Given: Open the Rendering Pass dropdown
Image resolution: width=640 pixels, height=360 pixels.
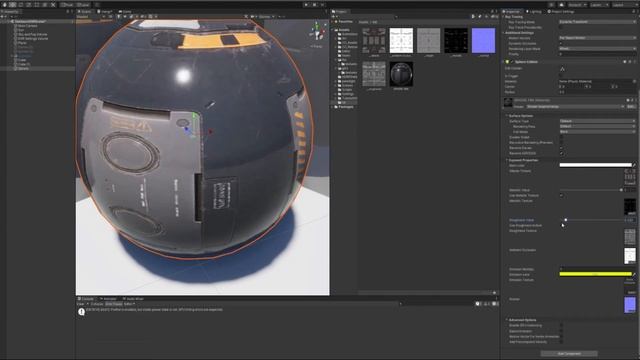Looking at the screenshot, I should pyautogui.click(x=598, y=127).
